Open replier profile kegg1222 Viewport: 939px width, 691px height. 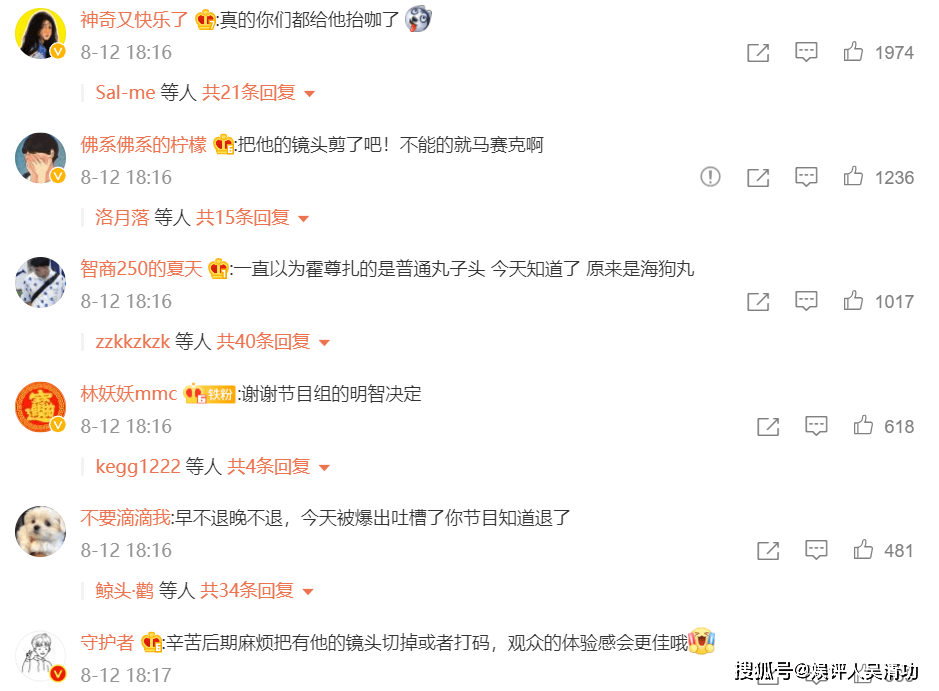point(138,466)
